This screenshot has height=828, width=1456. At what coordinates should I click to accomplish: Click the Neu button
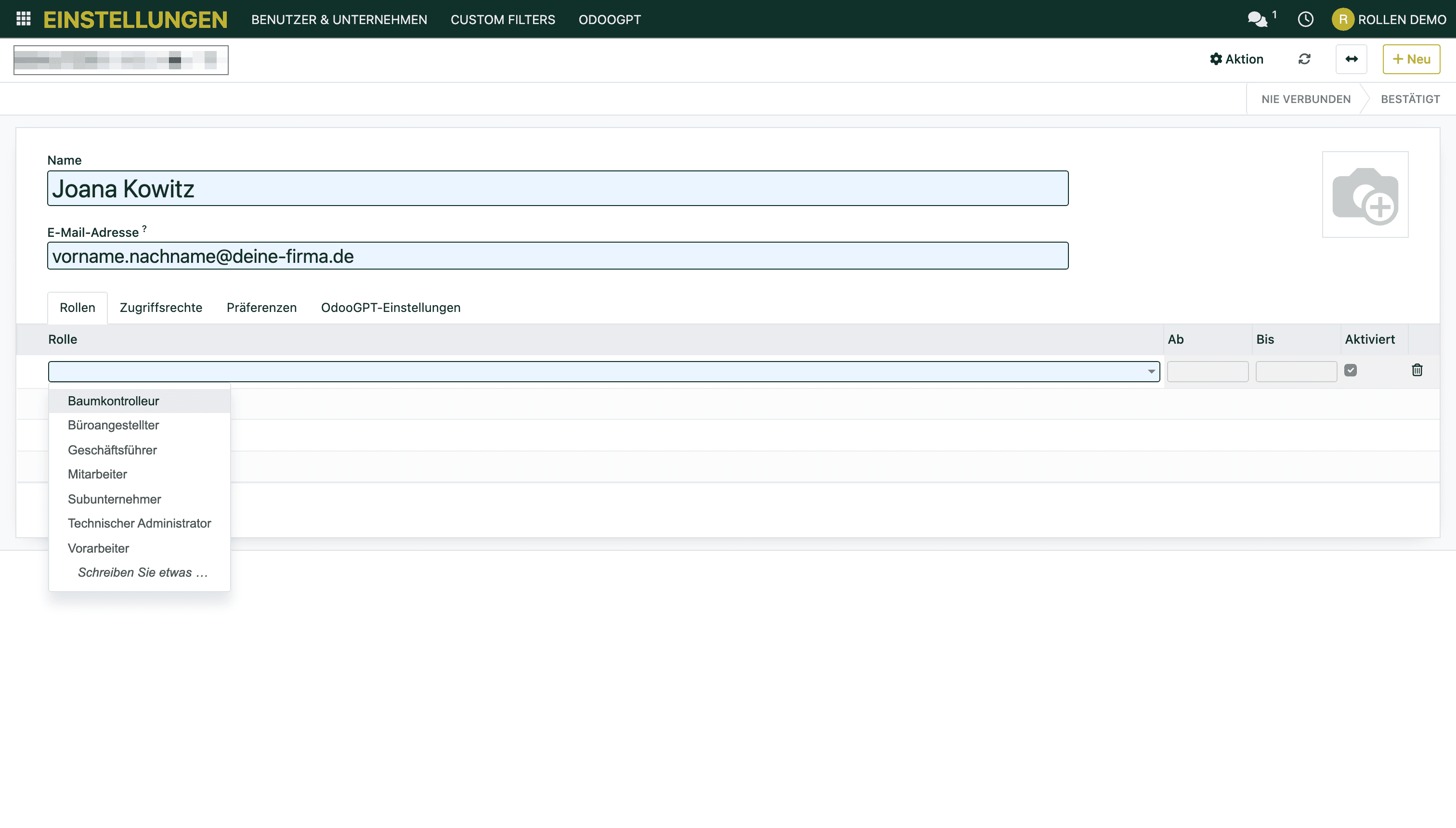click(x=1411, y=59)
